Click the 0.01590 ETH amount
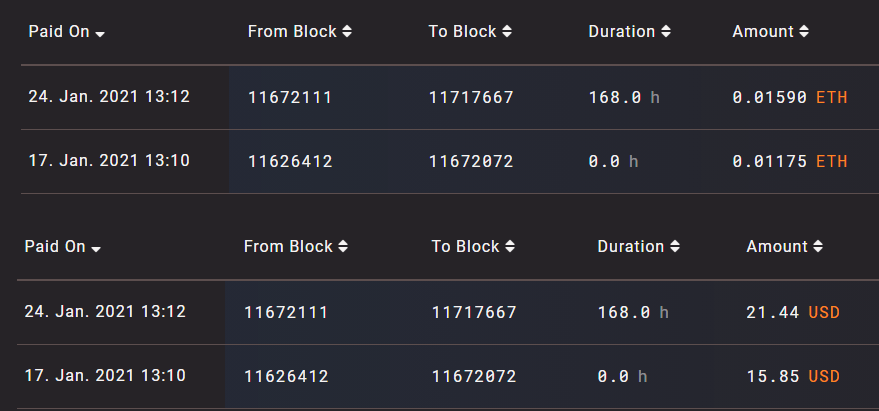 click(x=789, y=98)
